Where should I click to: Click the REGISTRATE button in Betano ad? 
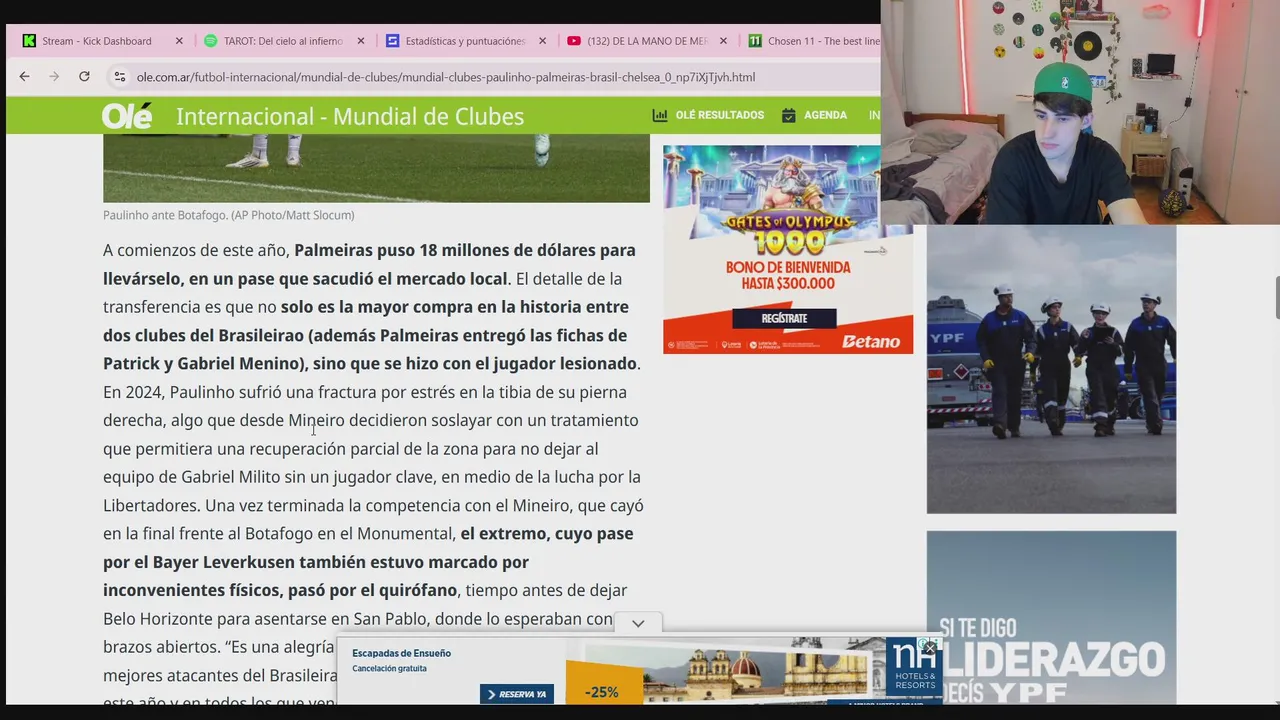point(785,318)
